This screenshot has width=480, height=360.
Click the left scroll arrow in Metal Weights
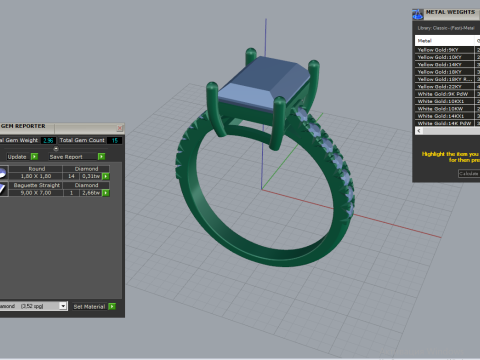click(x=419, y=131)
